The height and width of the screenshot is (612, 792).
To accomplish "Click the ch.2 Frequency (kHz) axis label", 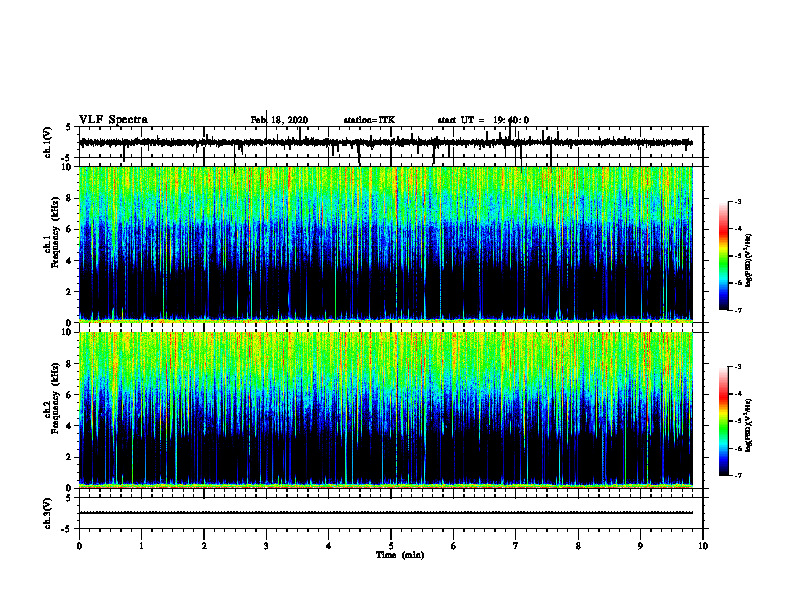I will [x=53, y=399].
